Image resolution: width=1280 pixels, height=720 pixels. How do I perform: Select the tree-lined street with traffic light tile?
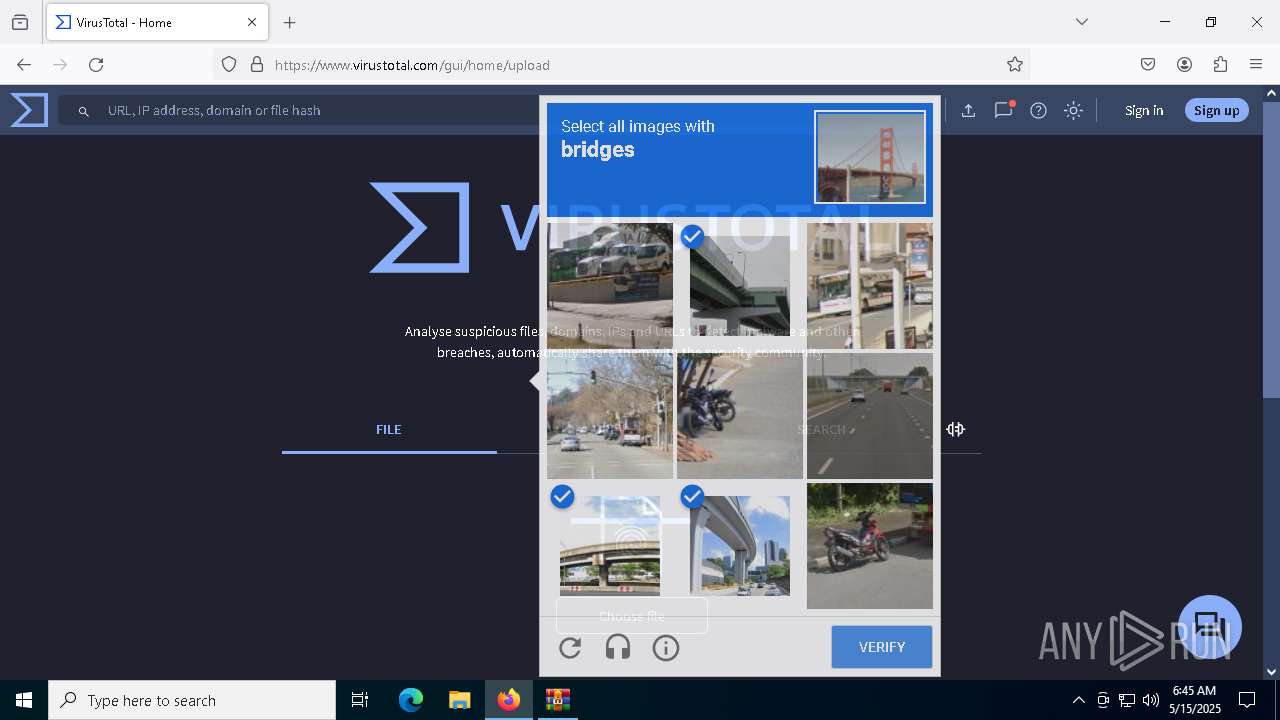(x=610, y=416)
